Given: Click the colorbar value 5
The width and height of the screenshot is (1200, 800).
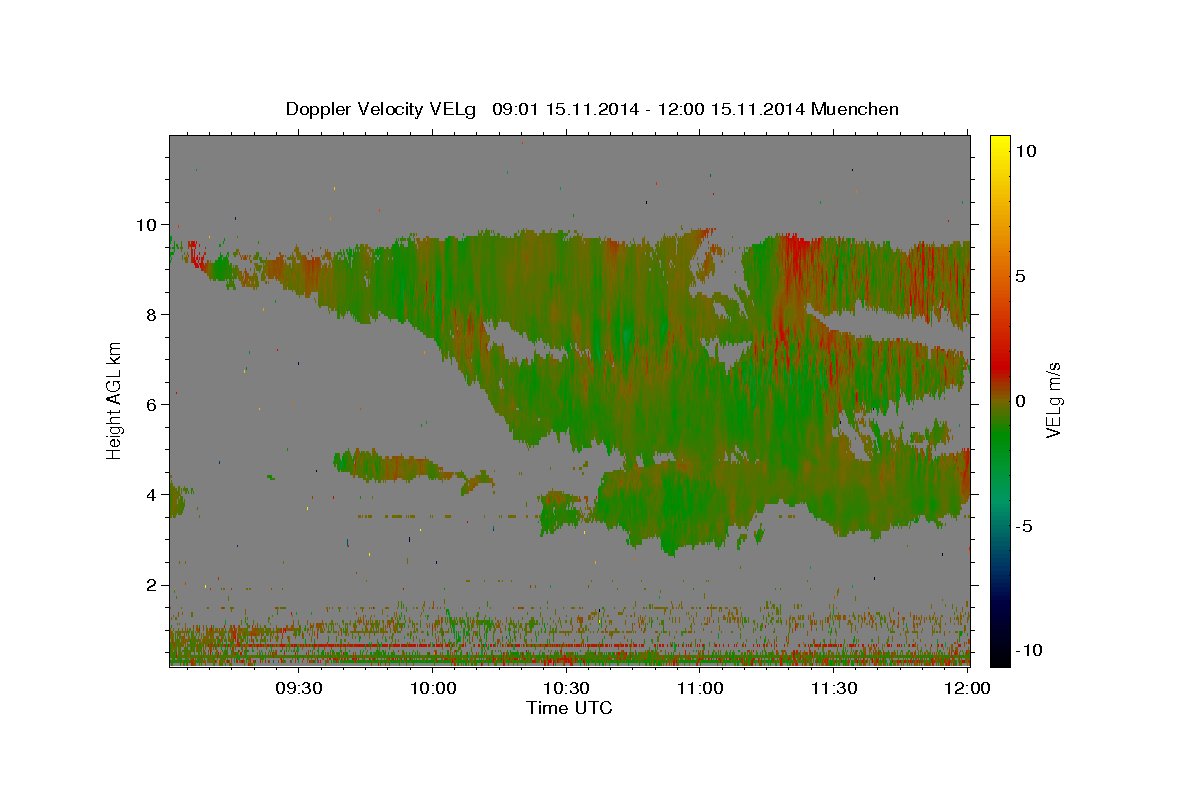Looking at the screenshot, I should tap(1022, 275).
